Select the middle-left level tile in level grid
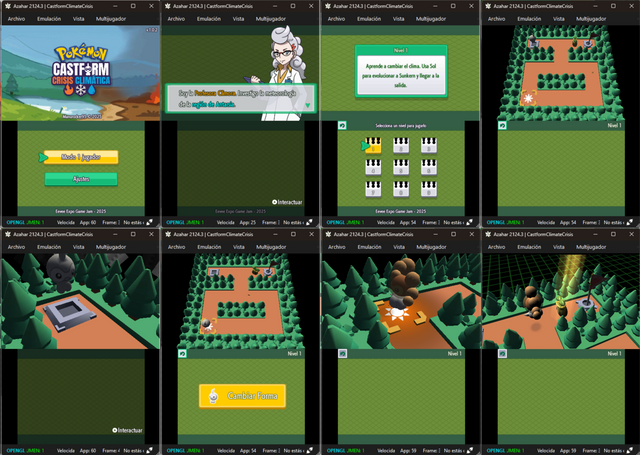The width and height of the screenshot is (640, 455). [x=373, y=167]
